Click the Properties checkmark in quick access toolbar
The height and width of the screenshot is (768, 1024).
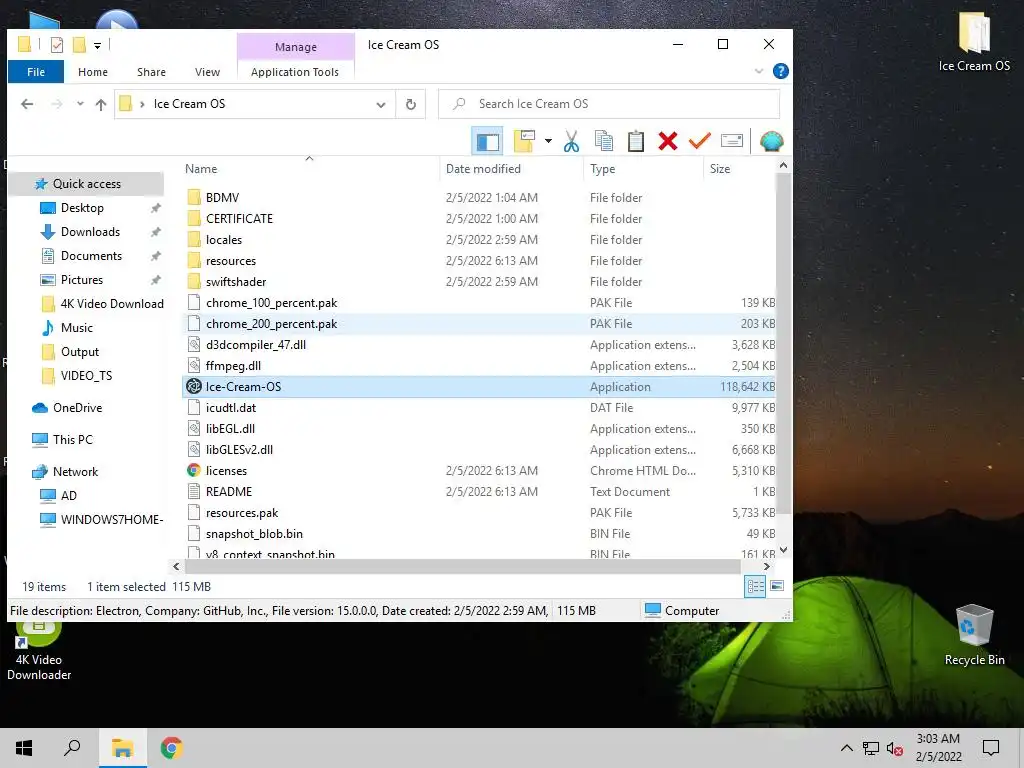(57, 45)
